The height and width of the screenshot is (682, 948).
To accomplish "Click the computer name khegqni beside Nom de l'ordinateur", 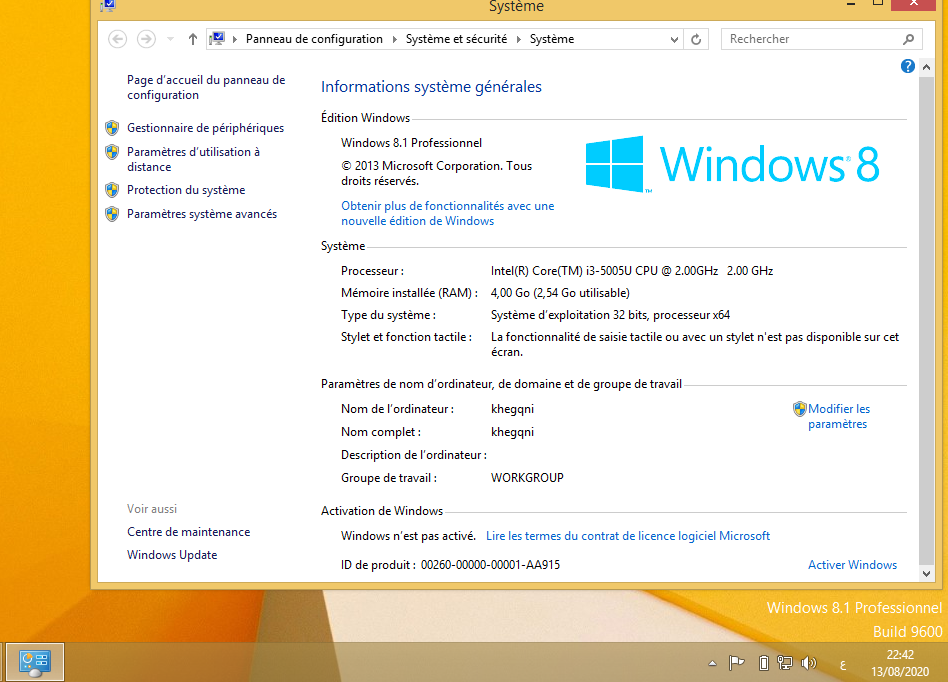I will [x=512, y=409].
